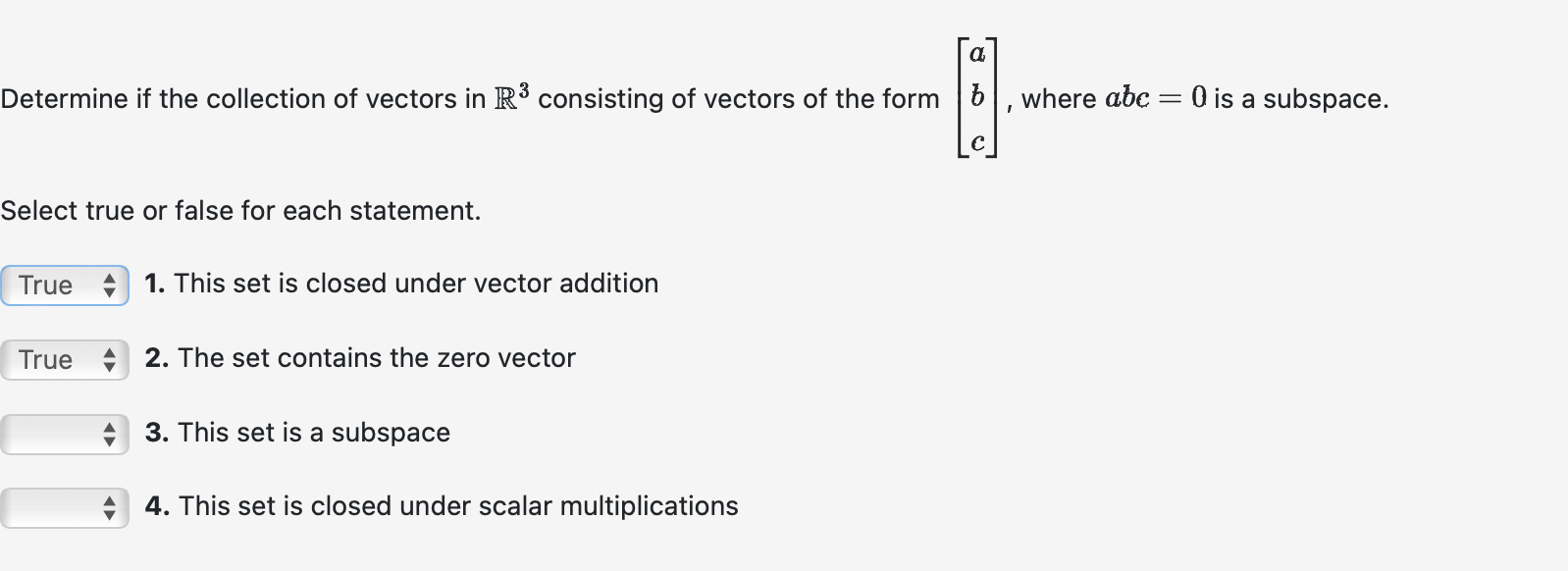The image size is (1568, 571).
Task: Click the up-down arrows on the second True selector
Action: [111, 360]
